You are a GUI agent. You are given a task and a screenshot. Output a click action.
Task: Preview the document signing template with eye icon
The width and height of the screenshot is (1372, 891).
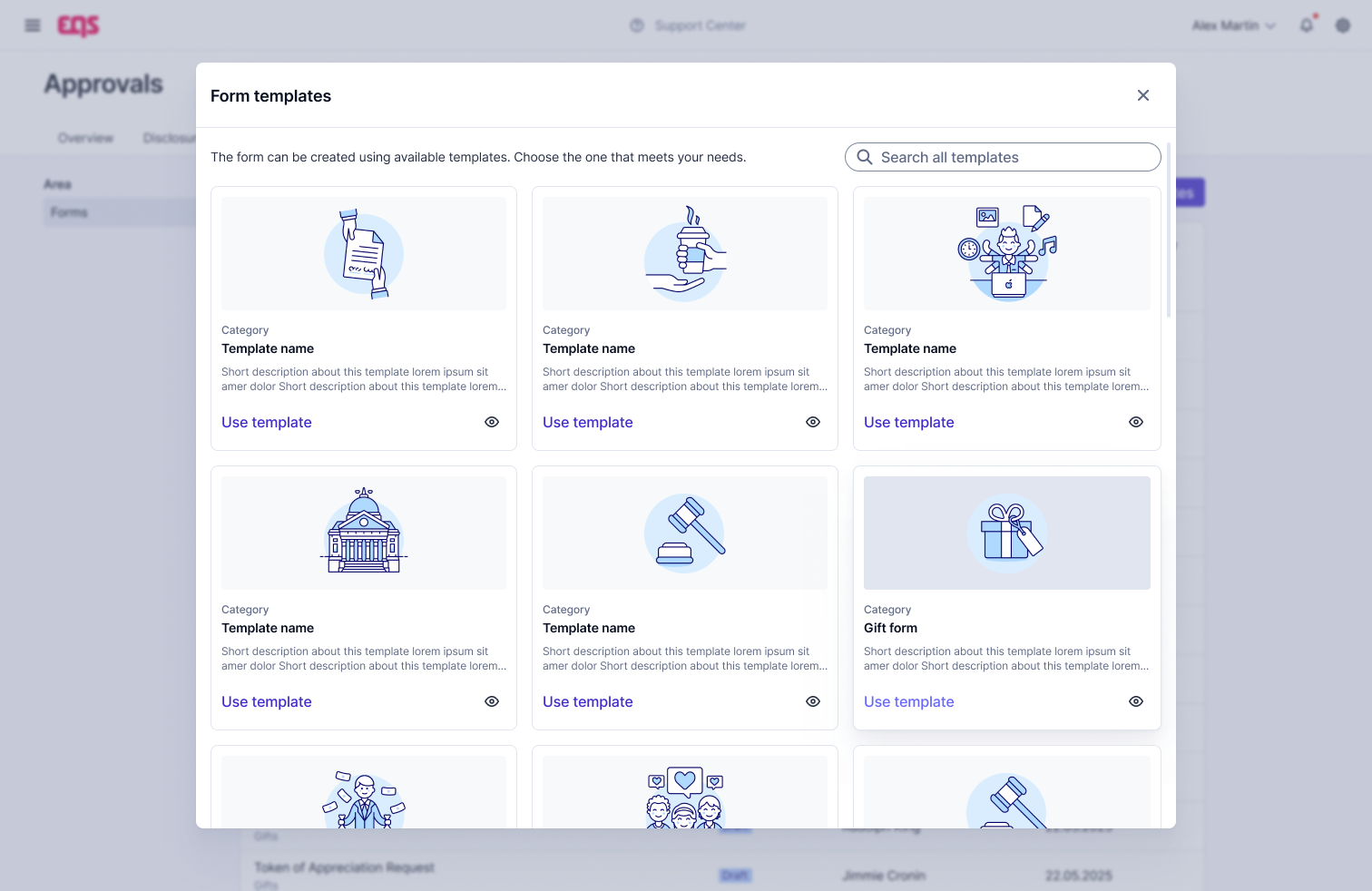(492, 422)
